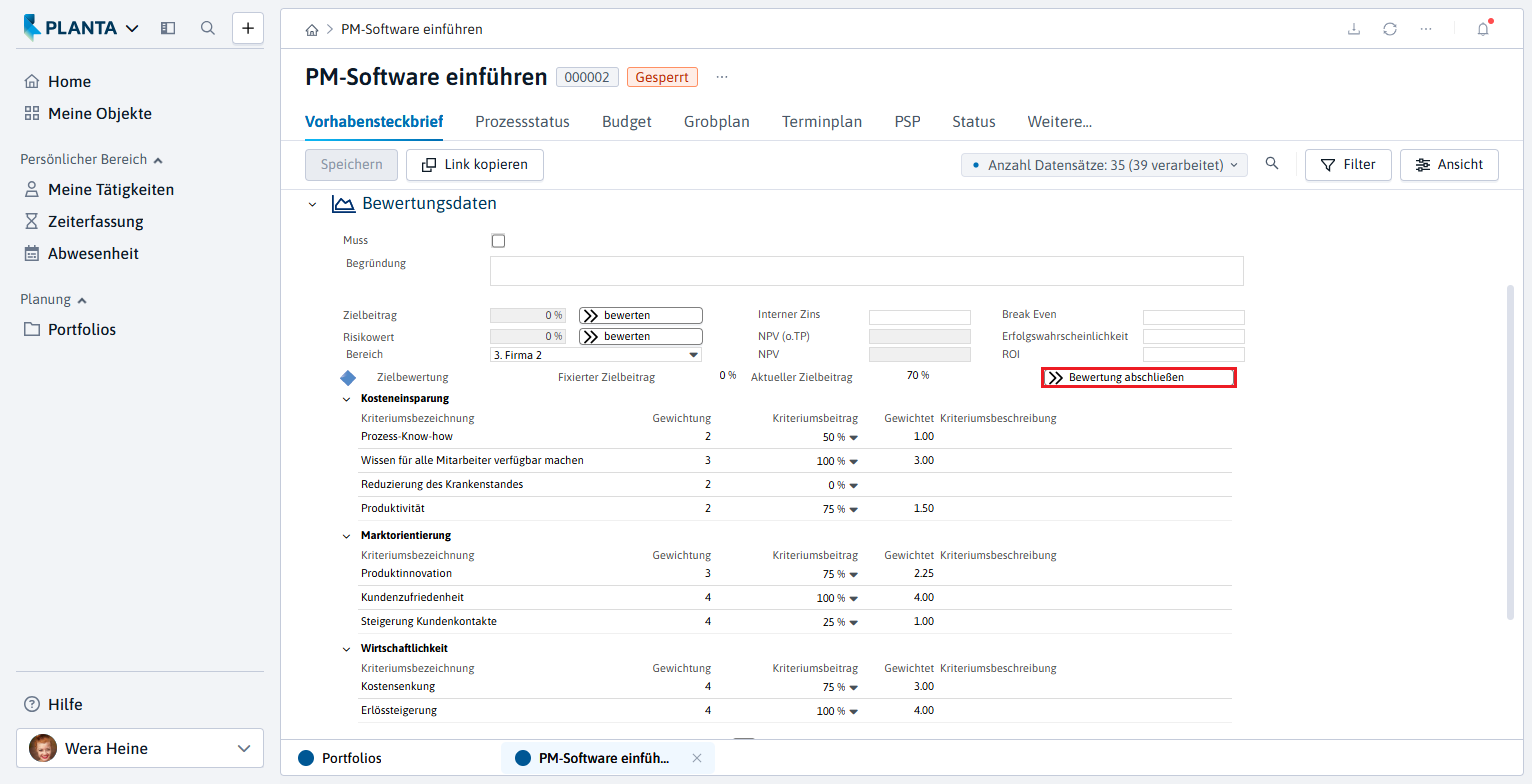
Task: Click the blue diamond Zielbewertung icon
Action: click(x=348, y=378)
